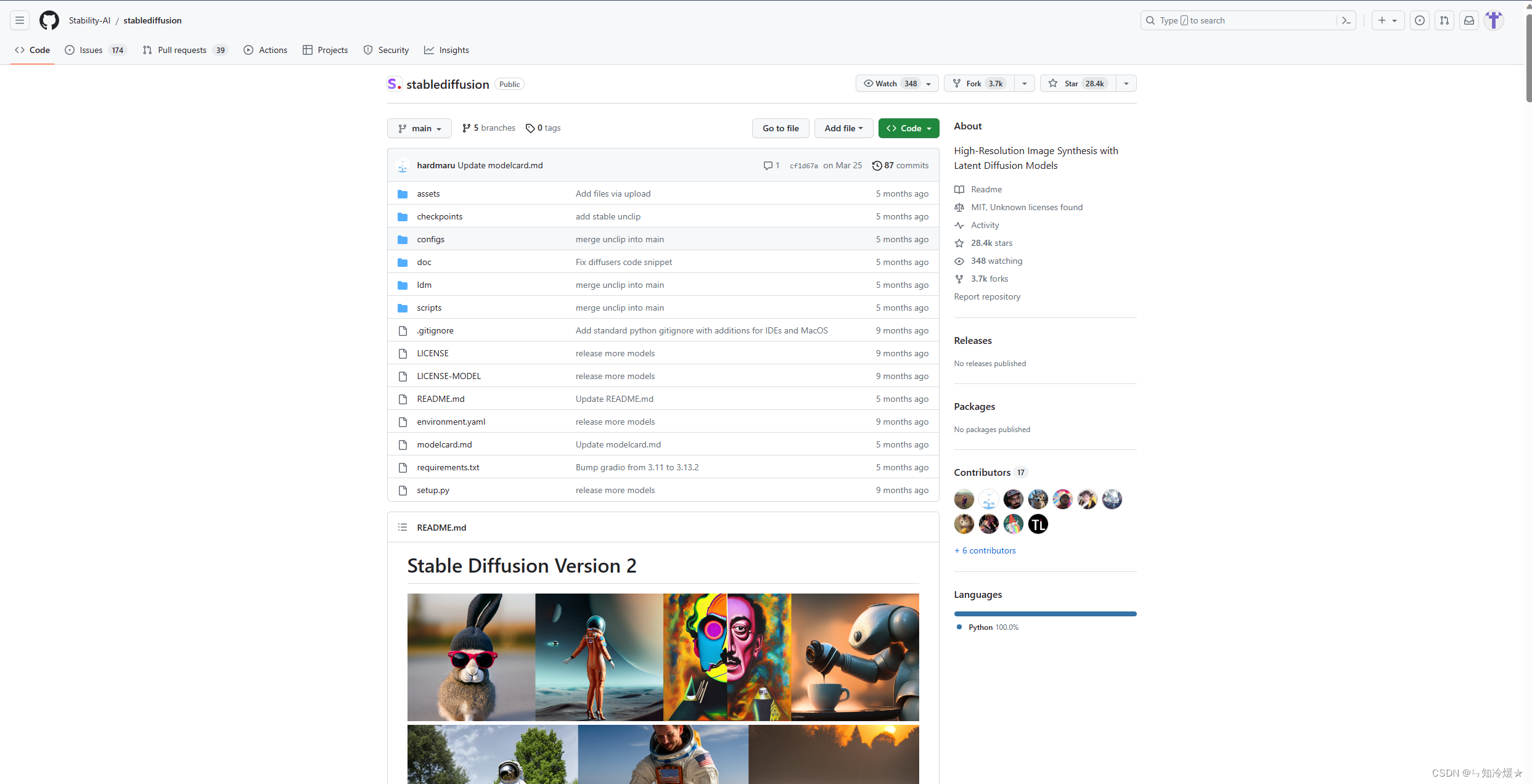Screen dimensions: 1532x784
Task: Open the ldm folder
Action: pyautogui.click(x=424, y=285)
